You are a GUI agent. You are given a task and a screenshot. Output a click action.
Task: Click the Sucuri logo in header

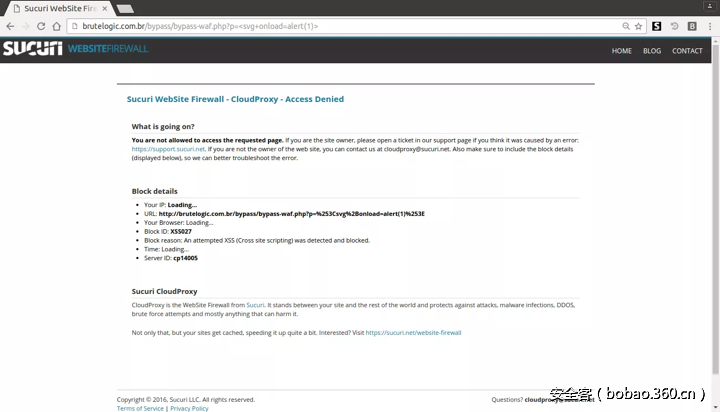pyautogui.click(x=33, y=49)
